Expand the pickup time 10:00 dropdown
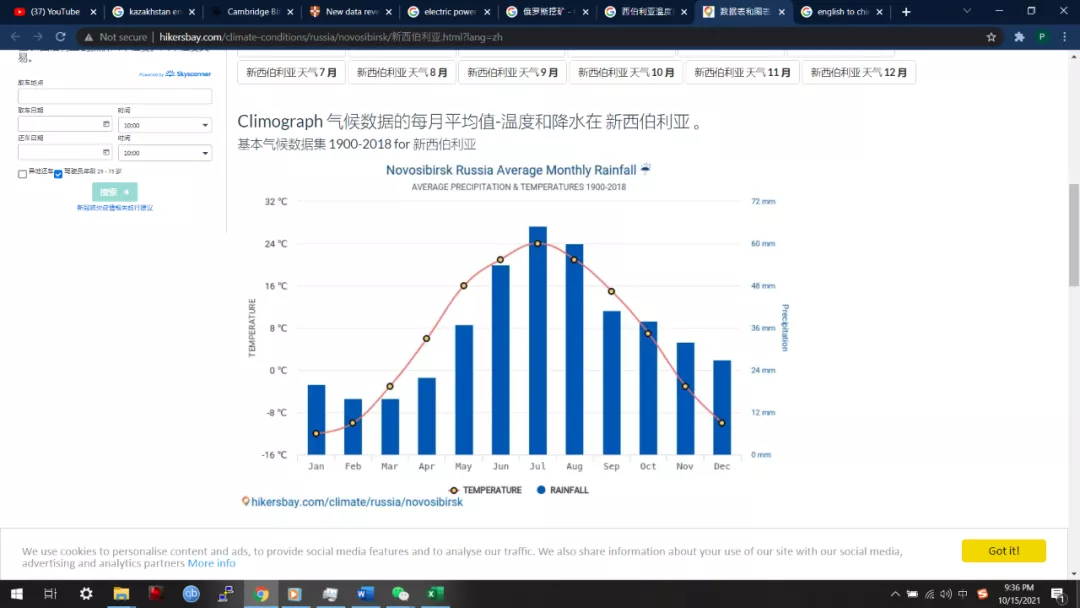1080x608 pixels. tap(165, 125)
